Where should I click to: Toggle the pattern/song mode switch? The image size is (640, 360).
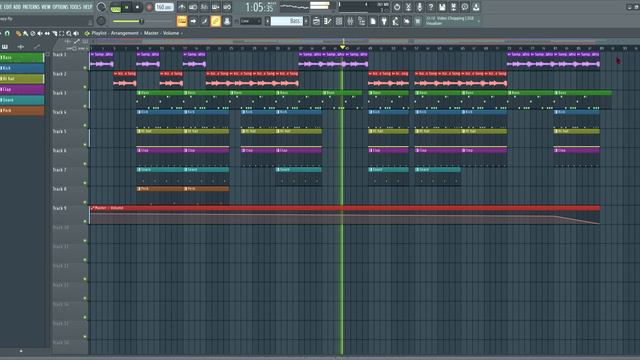coord(116,7)
